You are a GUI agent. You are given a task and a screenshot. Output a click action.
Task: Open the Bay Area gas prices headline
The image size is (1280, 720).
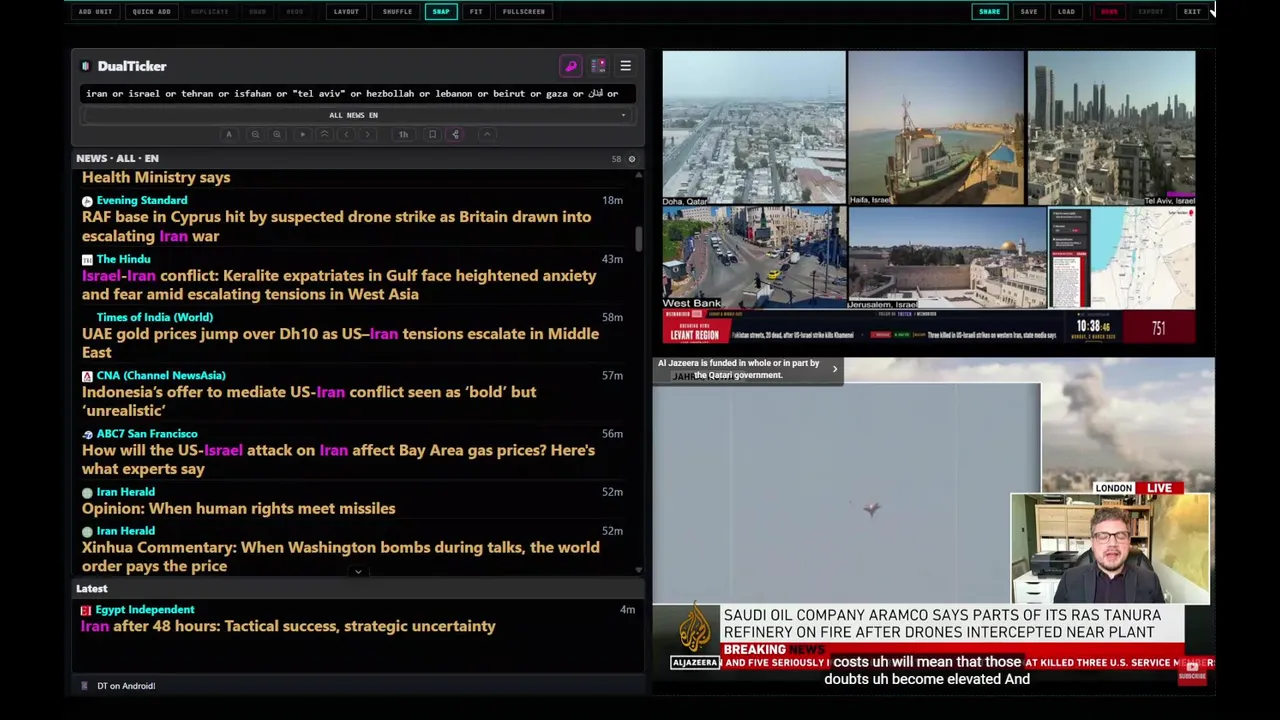point(338,459)
